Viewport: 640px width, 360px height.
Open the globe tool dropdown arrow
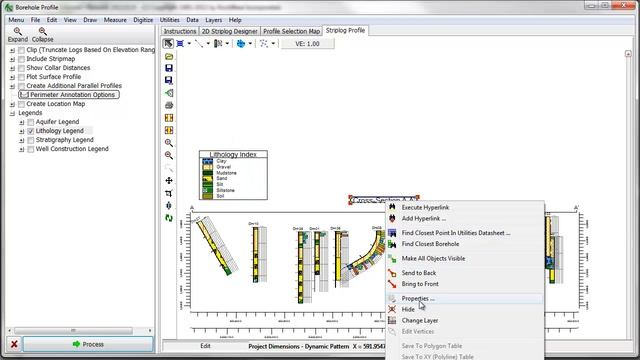250,43
